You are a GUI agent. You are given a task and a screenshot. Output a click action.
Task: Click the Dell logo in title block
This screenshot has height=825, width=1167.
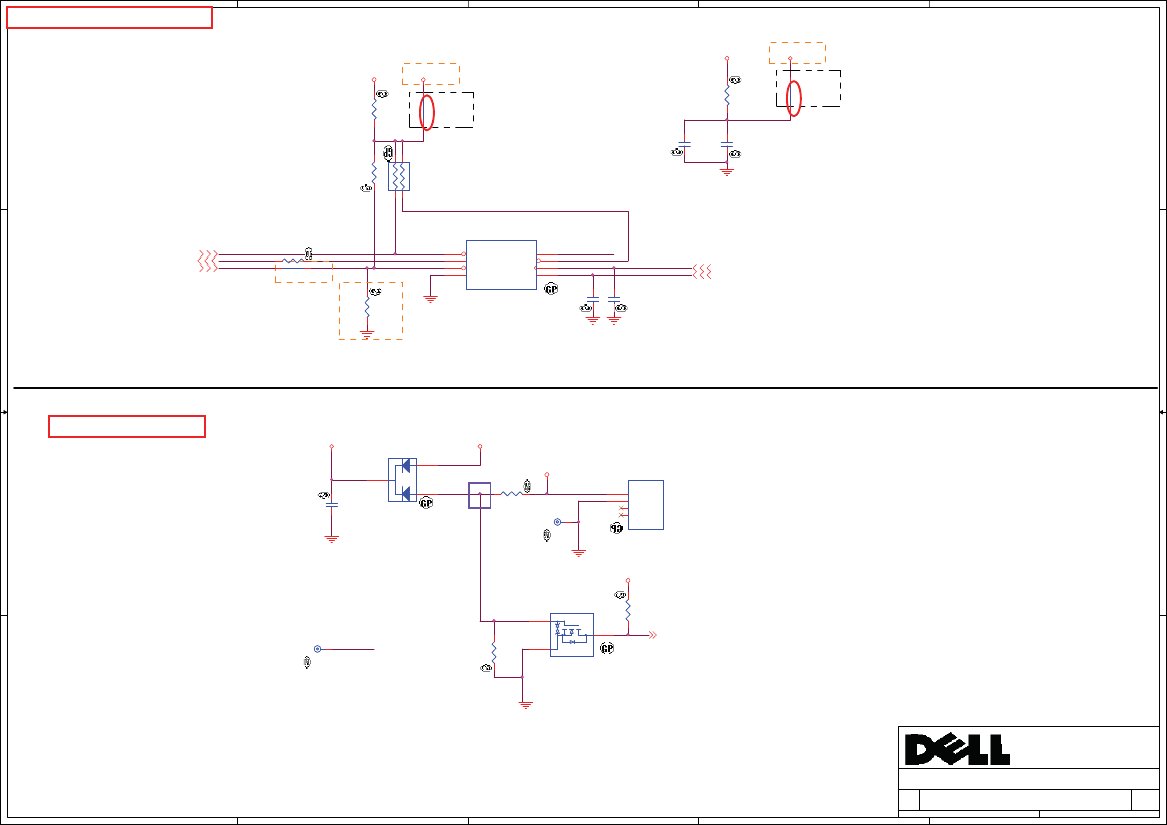(x=957, y=750)
